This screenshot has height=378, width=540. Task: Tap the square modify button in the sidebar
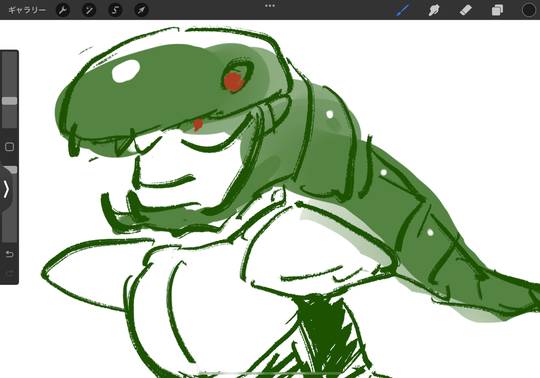pos(9,147)
